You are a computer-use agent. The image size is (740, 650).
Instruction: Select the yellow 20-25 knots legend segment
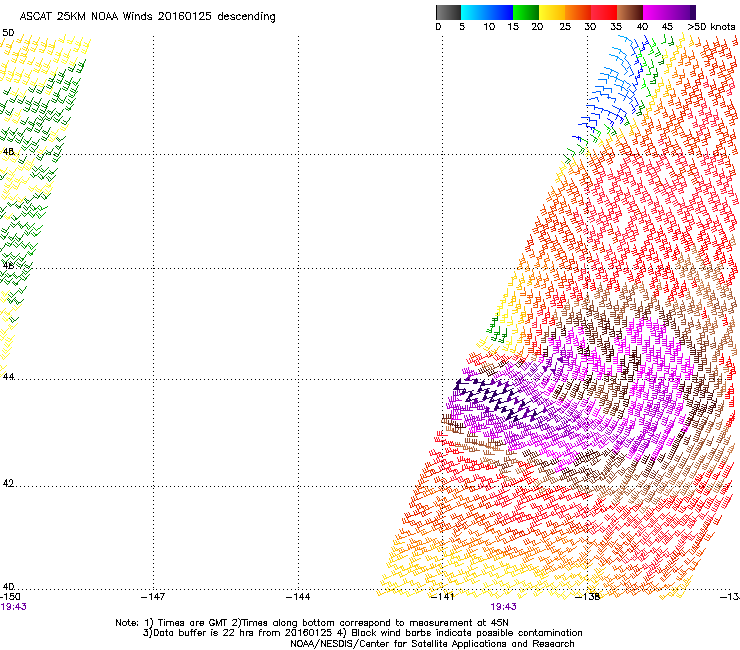552,12
